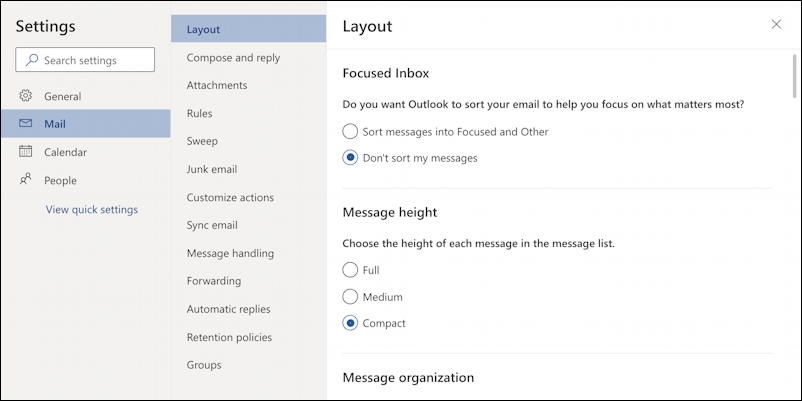The image size is (802, 401).
Task: Click View quick settings link
Action: (x=92, y=210)
